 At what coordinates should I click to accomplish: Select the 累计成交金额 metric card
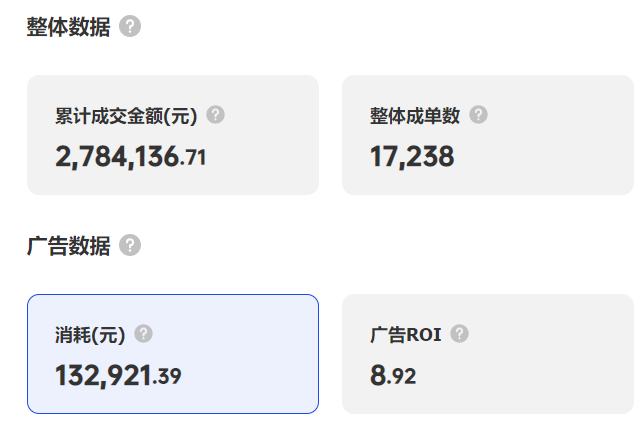(x=173, y=135)
